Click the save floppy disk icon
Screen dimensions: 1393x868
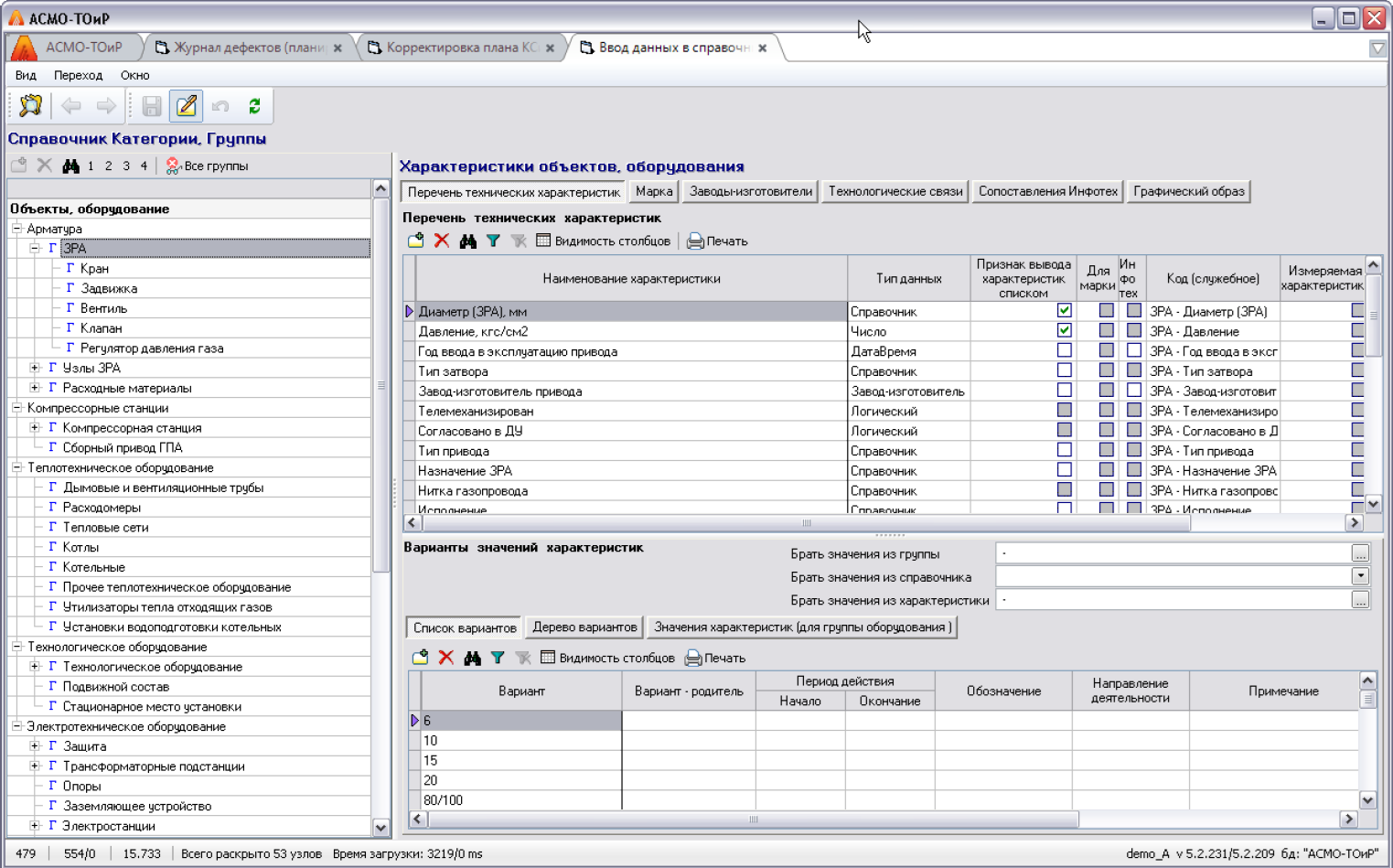[152, 106]
